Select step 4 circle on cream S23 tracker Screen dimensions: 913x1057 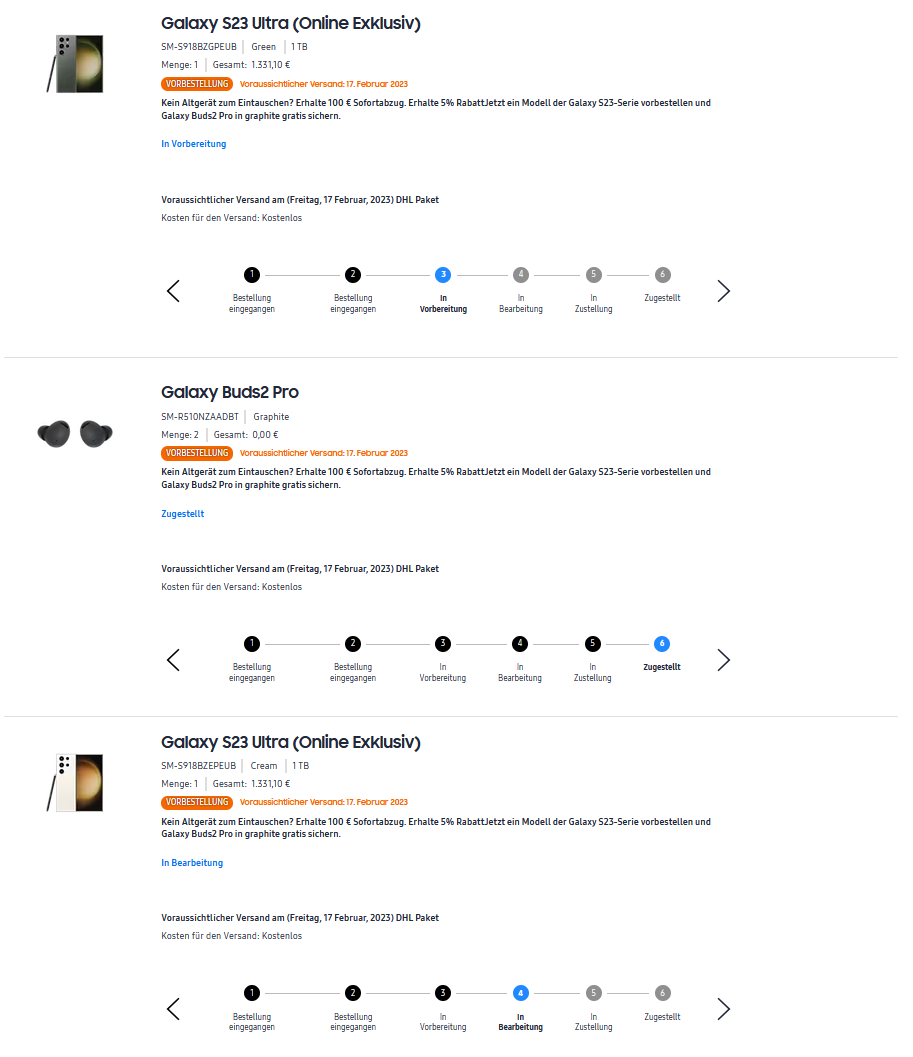[x=520, y=993]
